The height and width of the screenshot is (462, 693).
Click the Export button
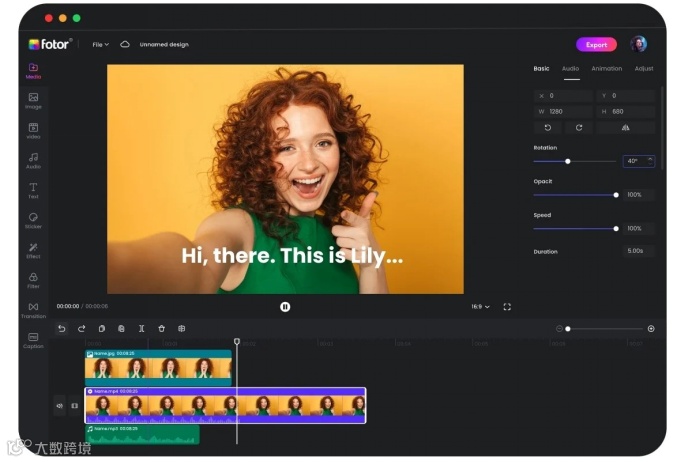point(596,45)
